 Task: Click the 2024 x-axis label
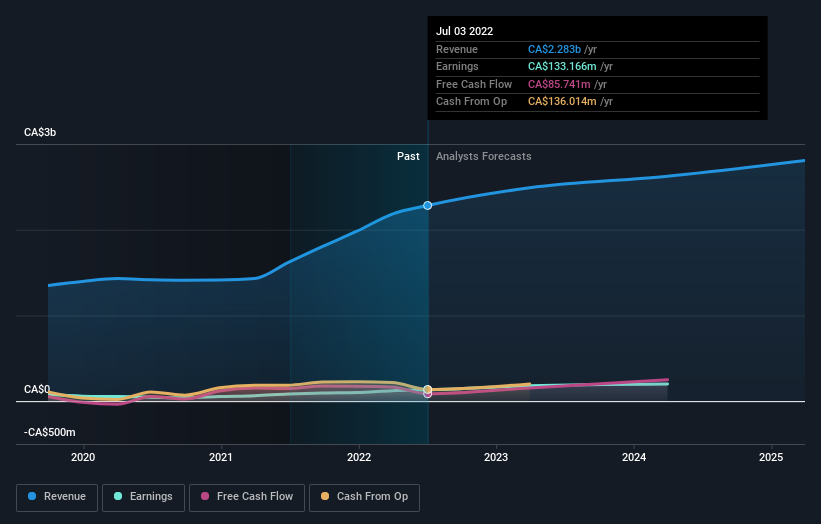tap(634, 458)
